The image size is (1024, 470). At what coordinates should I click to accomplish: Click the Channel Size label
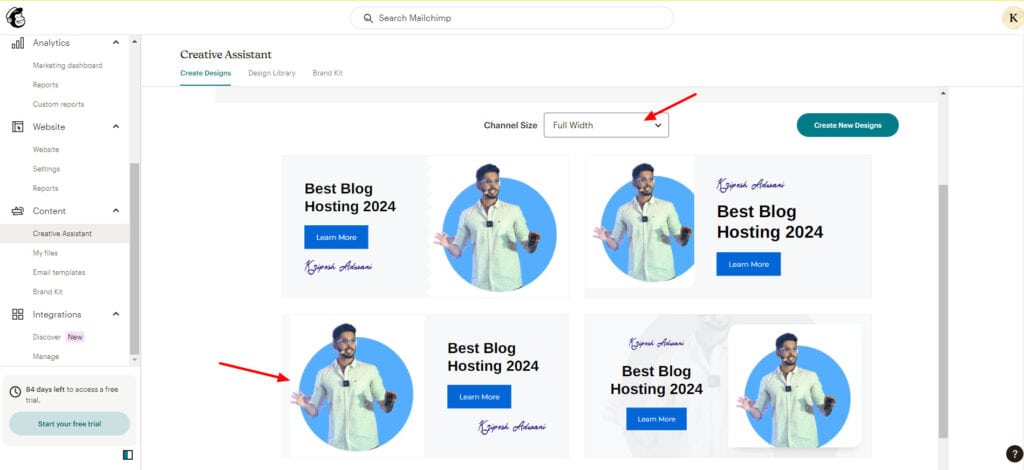[x=510, y=125]
